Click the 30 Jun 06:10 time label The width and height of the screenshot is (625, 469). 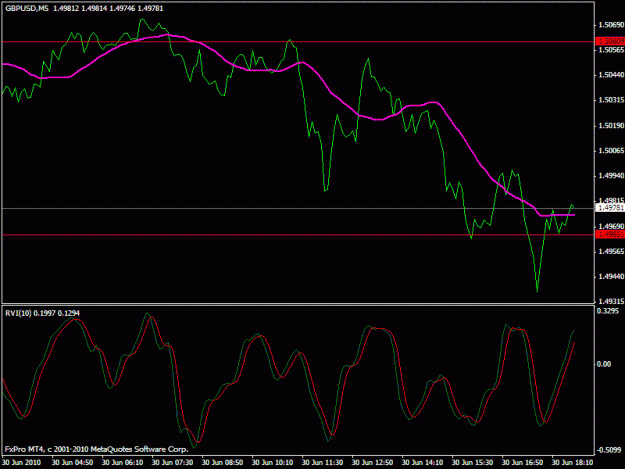[122, 463]
